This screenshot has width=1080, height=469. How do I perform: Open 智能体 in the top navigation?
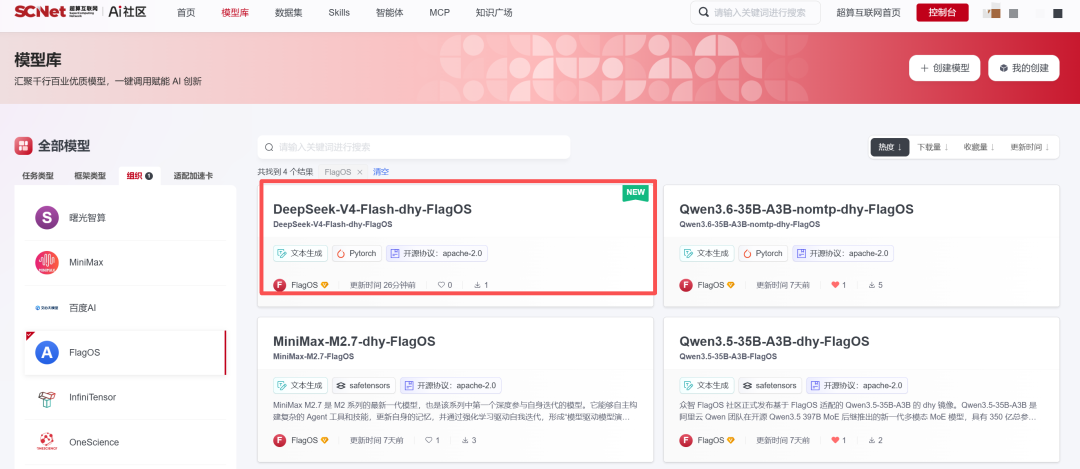390,12
